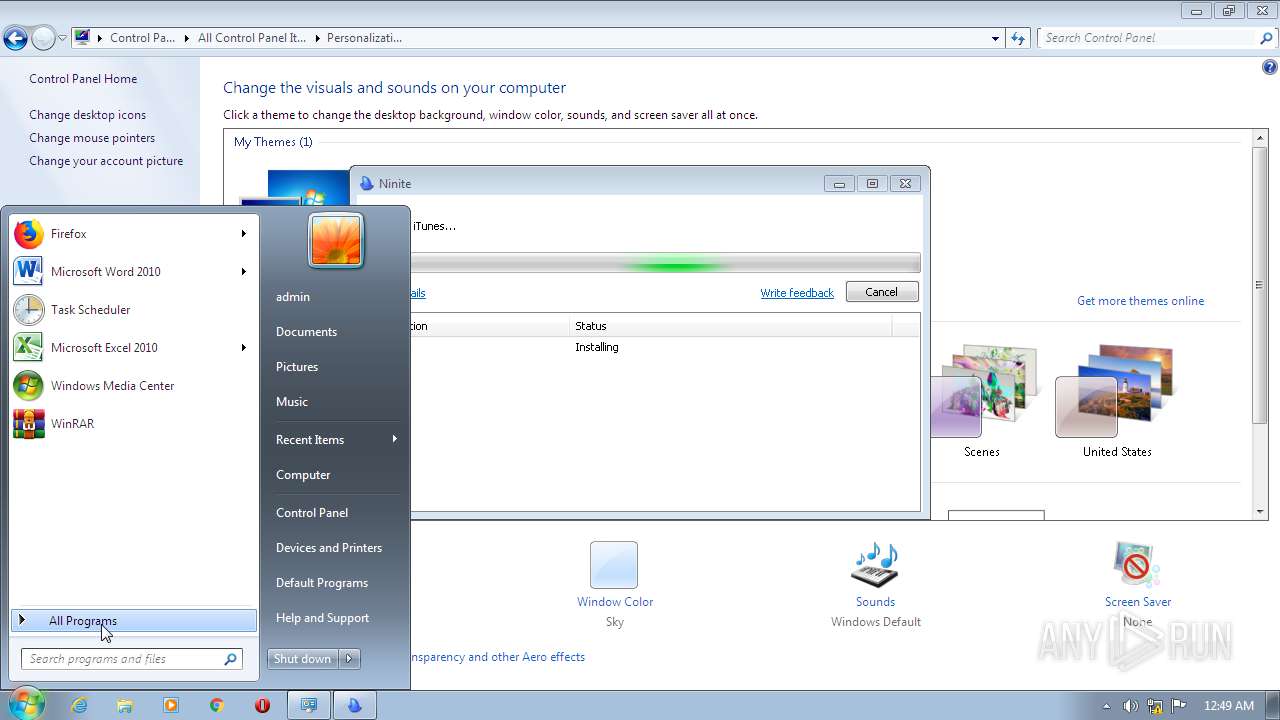
Task: Click the Write feedback link in Ninite
Action: (797, 293)
